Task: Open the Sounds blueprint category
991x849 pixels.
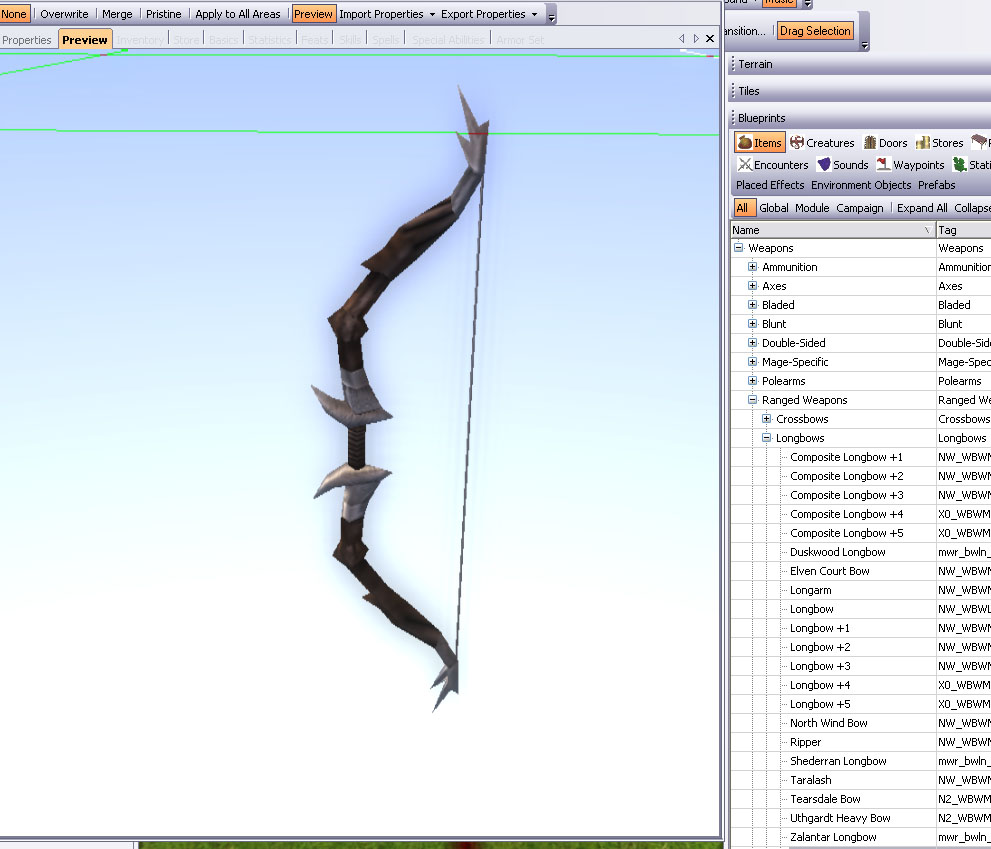Action: (x=843, y=165)
